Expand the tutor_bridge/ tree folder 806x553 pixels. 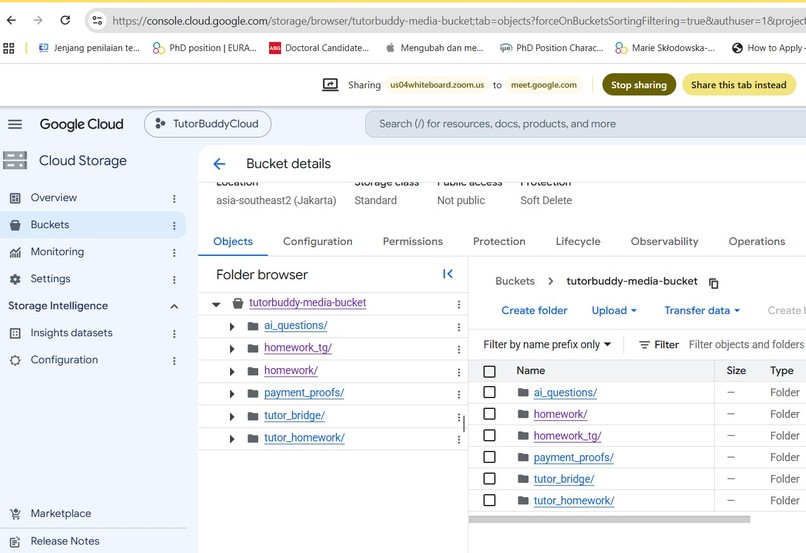pos(232,417)
